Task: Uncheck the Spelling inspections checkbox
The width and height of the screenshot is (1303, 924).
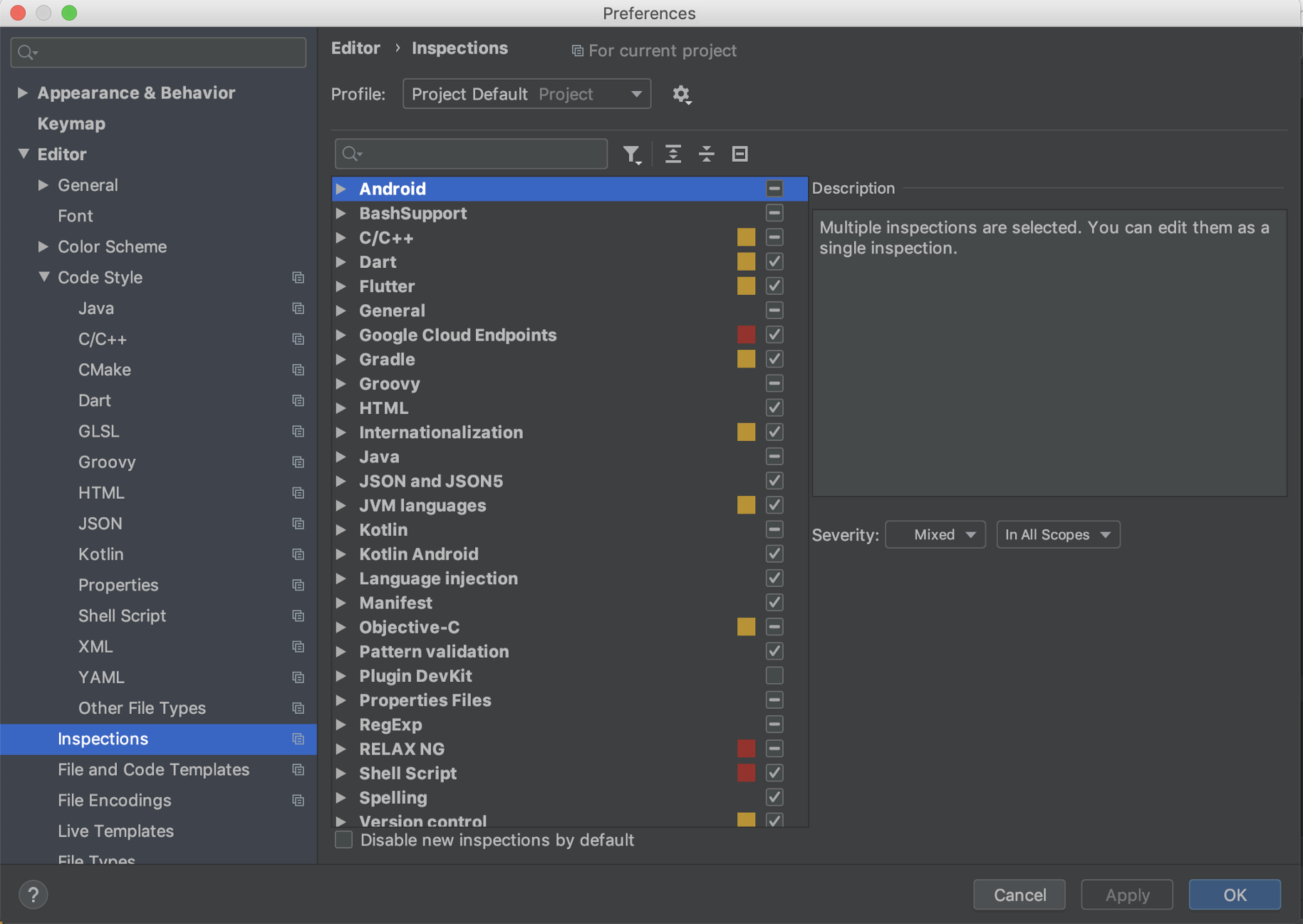Action: click(x=774, y=797)
